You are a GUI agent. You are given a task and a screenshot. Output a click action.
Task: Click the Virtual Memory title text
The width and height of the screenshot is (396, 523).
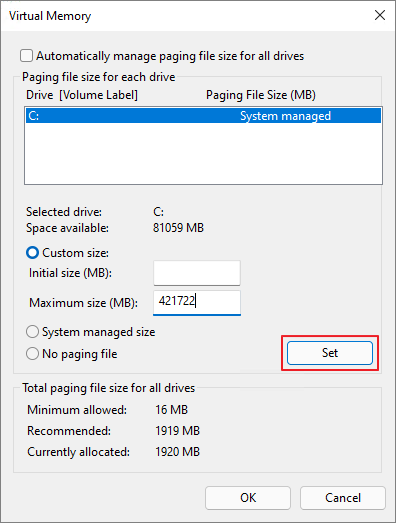pyautogui.click(x=50, y=16)
